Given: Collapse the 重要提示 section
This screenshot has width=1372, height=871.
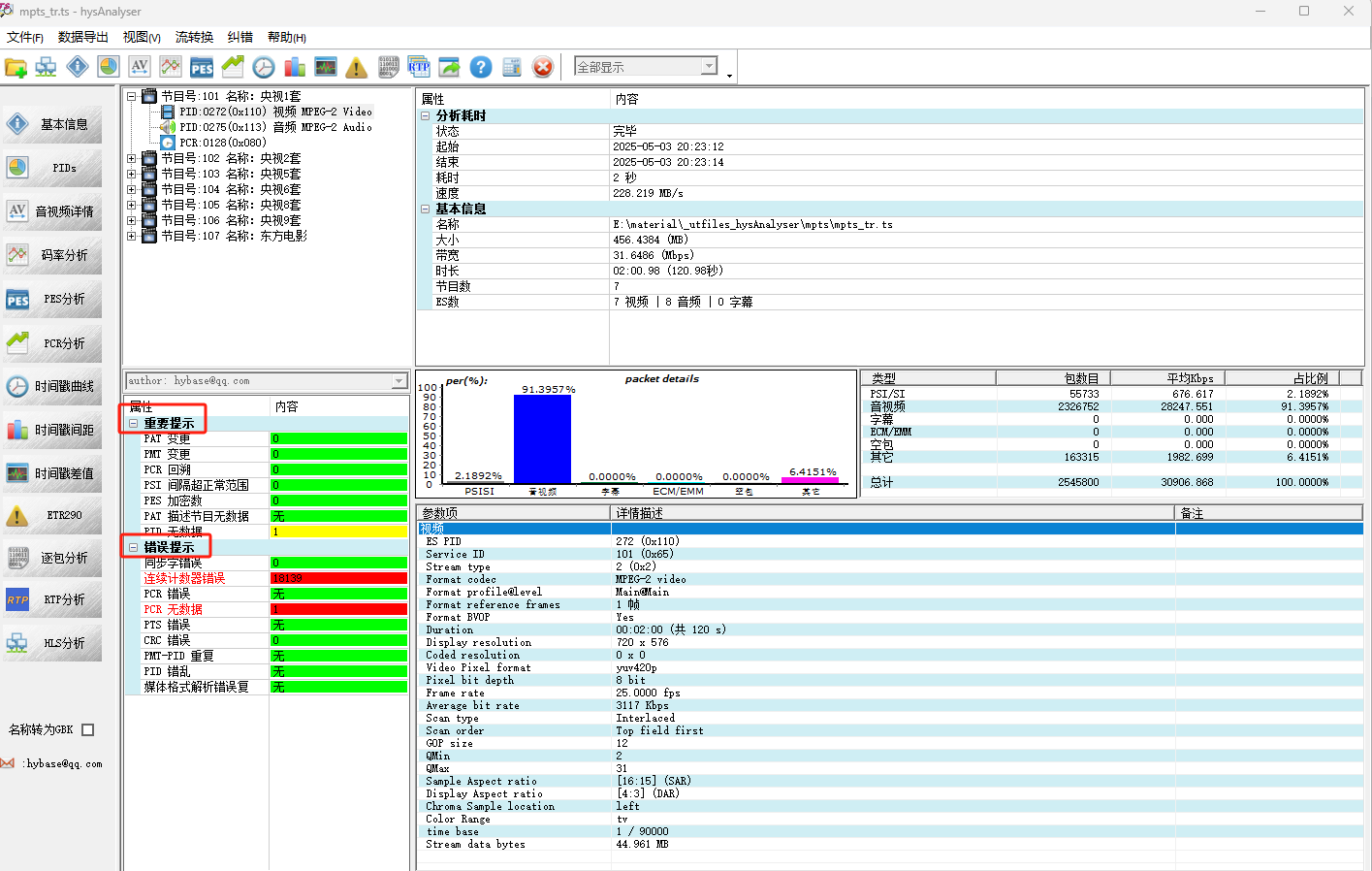Looking at the screenshot, I should 134,424.
